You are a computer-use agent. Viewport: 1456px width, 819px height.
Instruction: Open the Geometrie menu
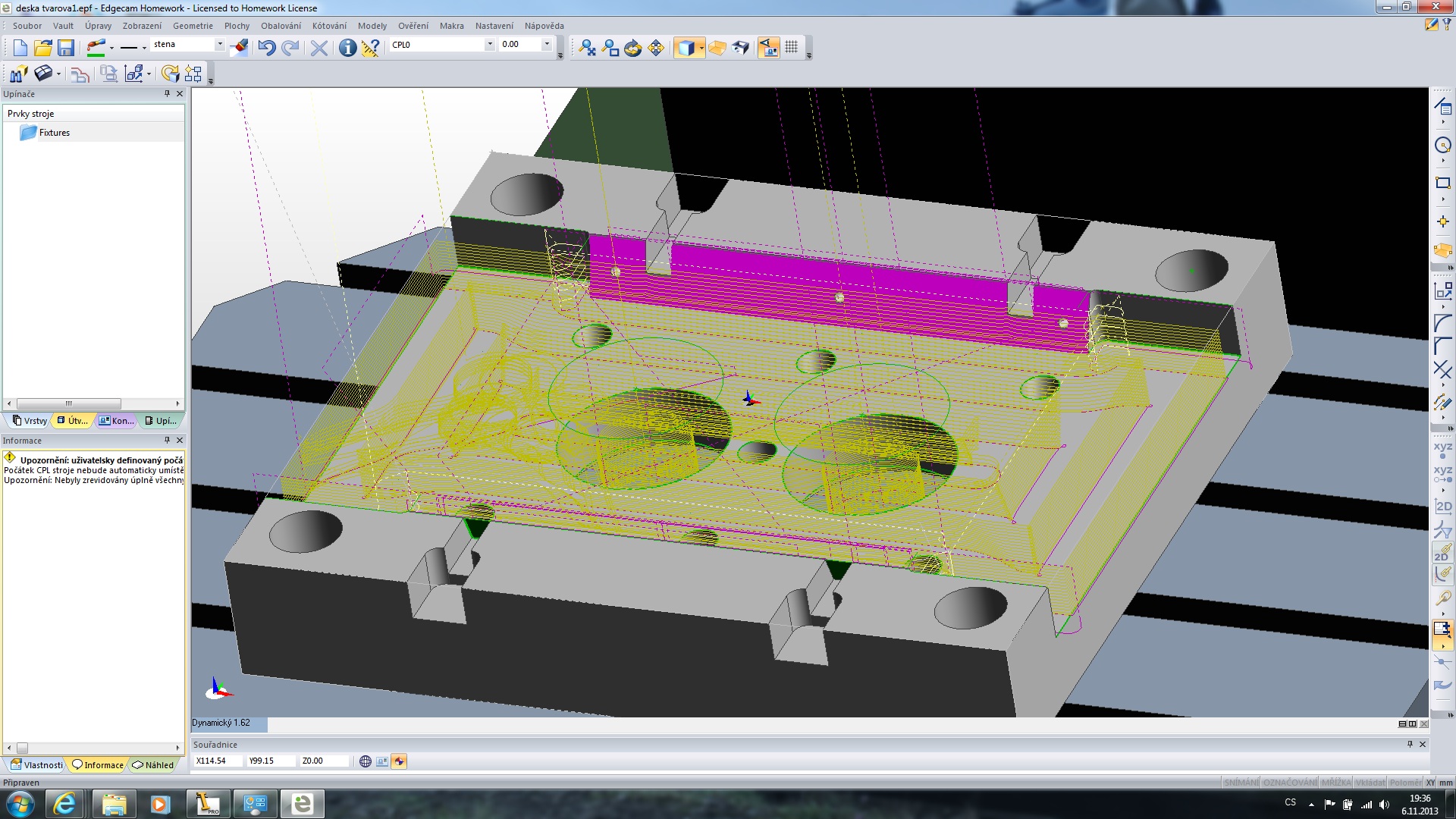coord(193,26)
